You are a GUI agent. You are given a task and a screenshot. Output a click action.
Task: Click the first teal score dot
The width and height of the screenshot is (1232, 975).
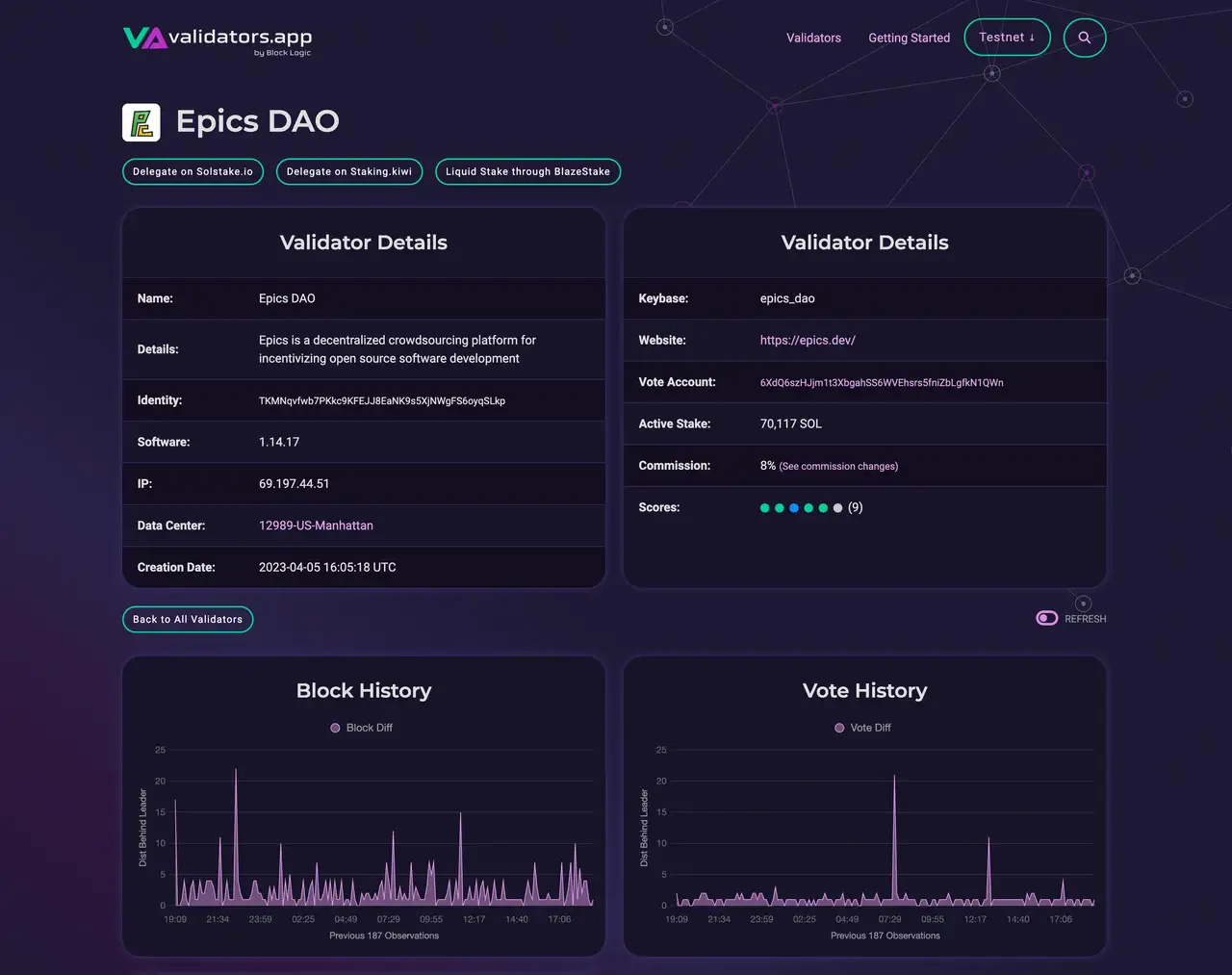pos(765,507)
